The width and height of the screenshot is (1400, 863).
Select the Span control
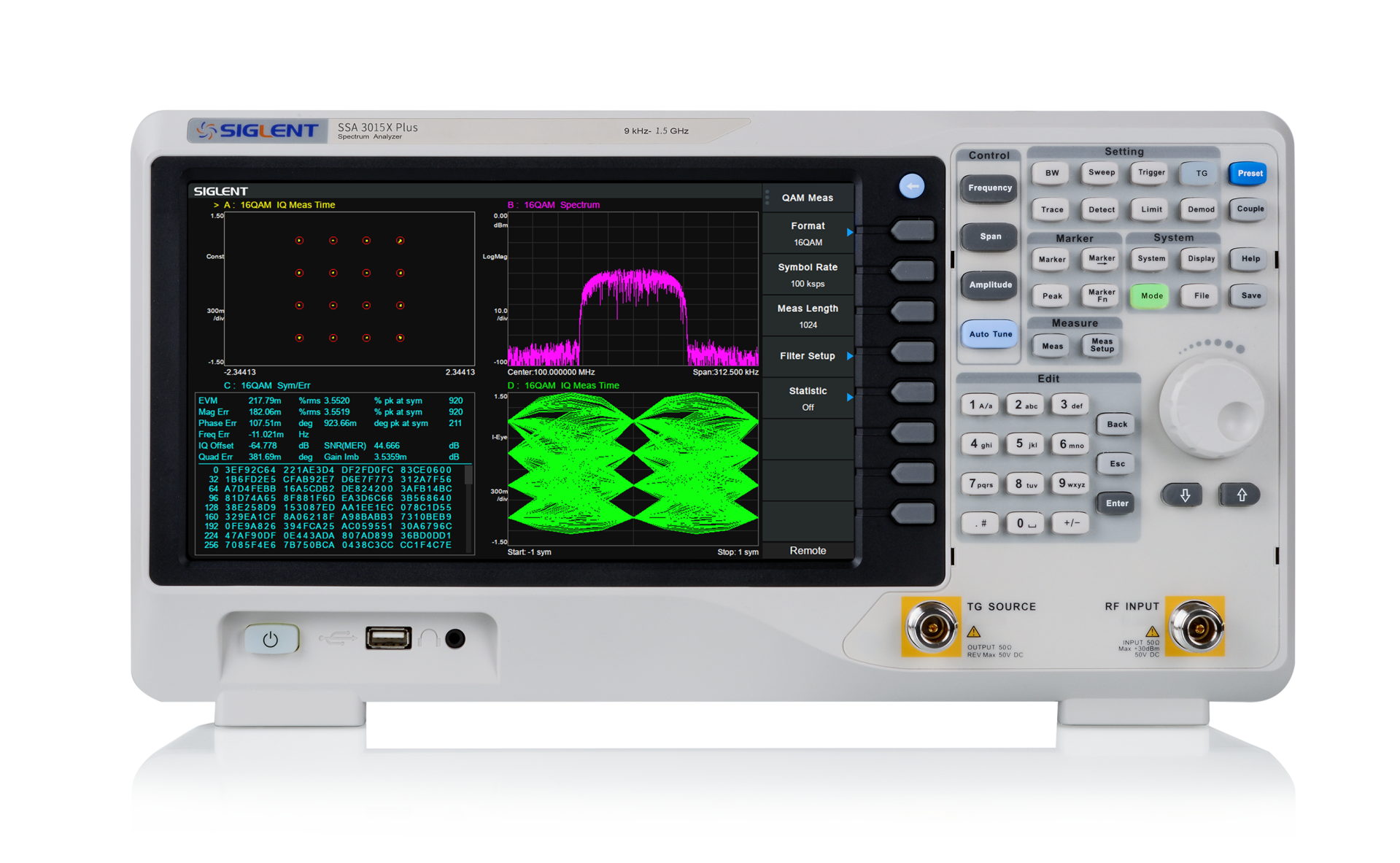click(989, 237)
